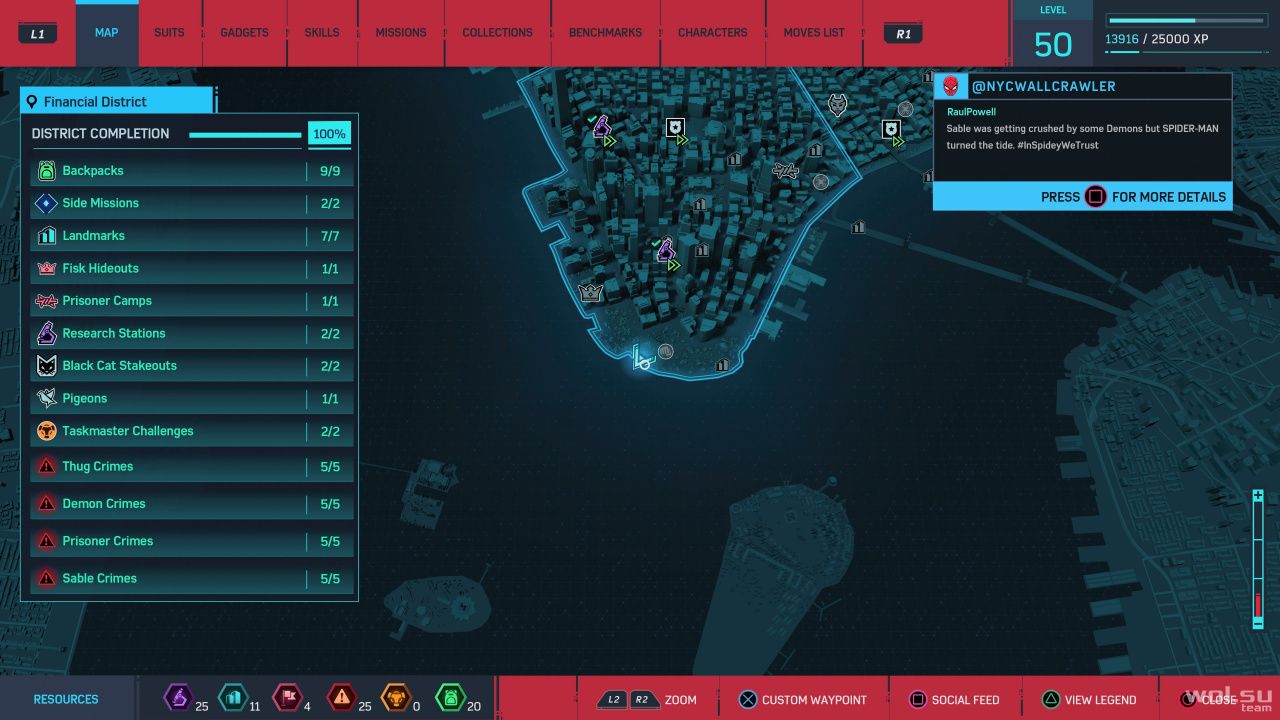The width and height of the screenshot is (1280, 720).
Task: Click the red flag Base token resource icon
Action: [287, 697]
